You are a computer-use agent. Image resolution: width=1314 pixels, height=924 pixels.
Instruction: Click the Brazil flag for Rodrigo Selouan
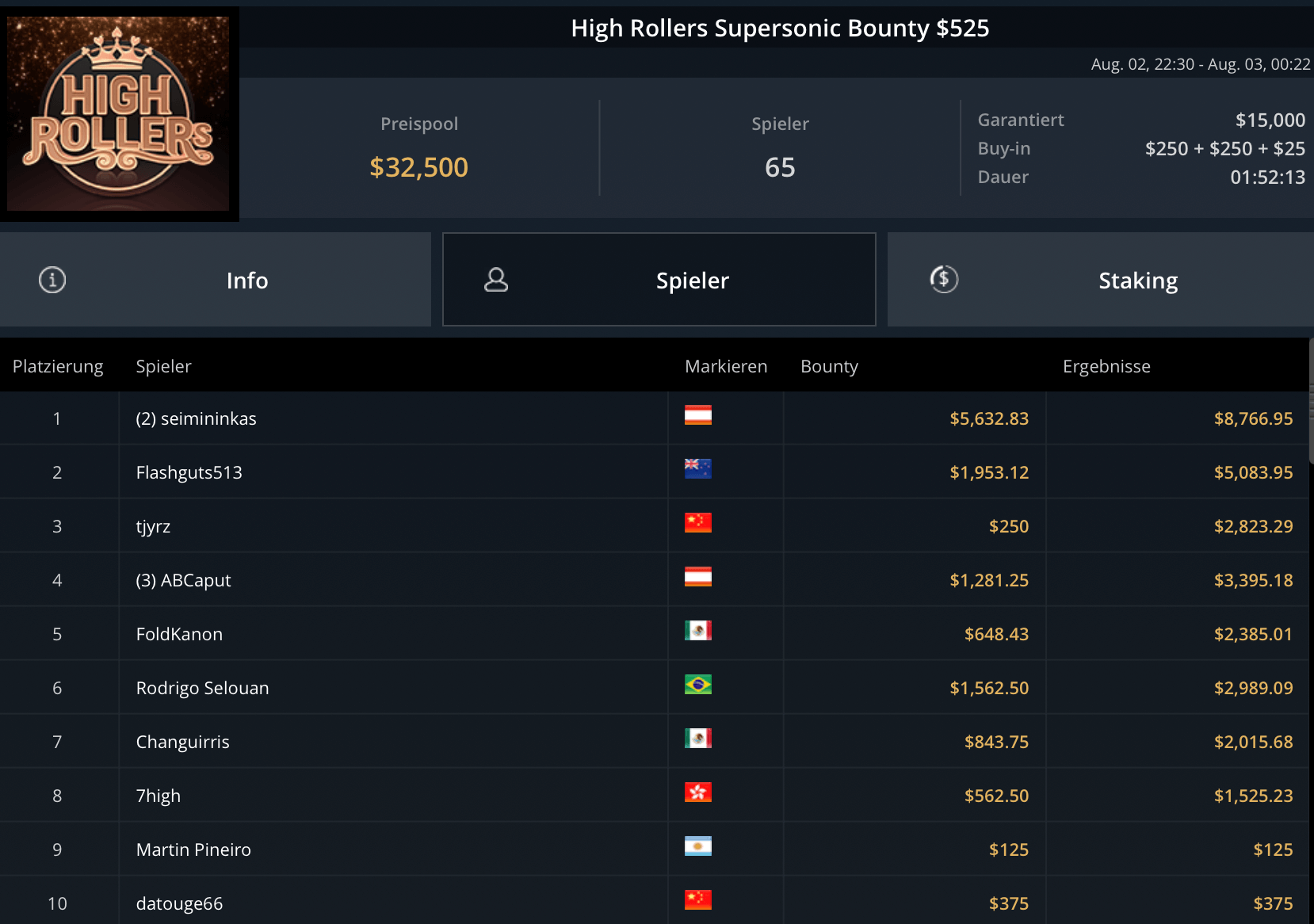click(x=697, y=685)
